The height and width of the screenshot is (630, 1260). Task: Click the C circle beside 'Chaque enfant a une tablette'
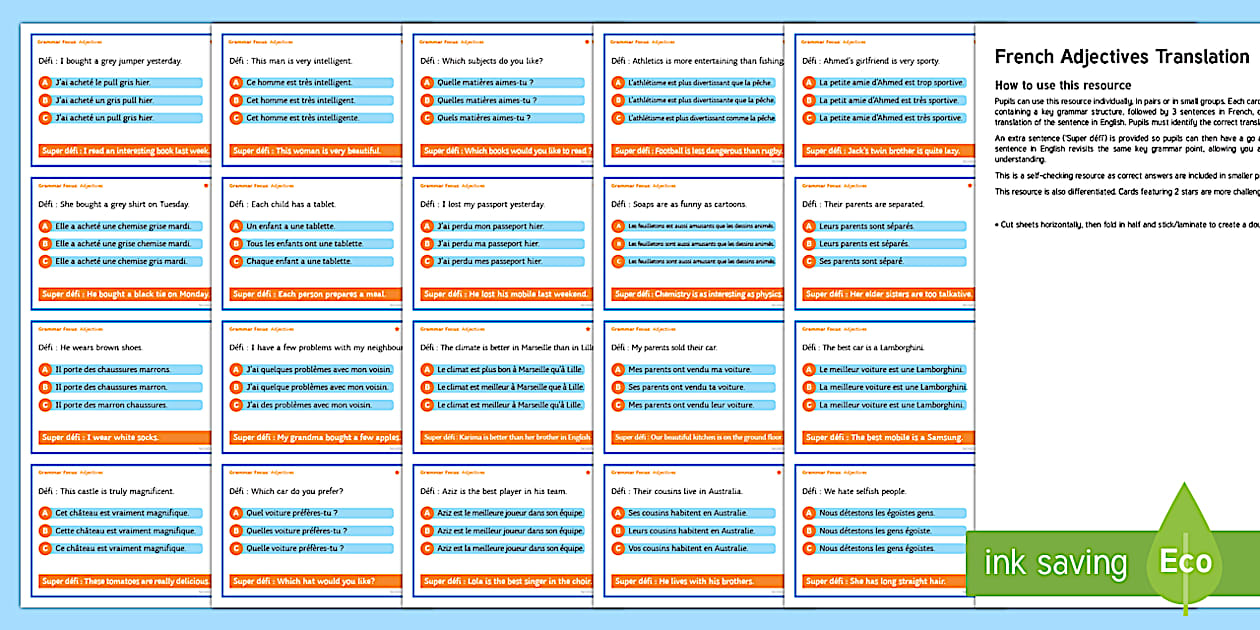[236, 262]
